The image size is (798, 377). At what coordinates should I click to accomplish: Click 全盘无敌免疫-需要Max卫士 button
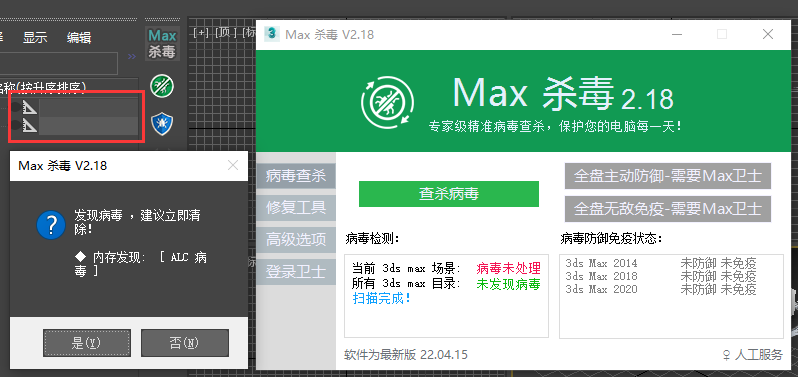[x=668, y=208]
